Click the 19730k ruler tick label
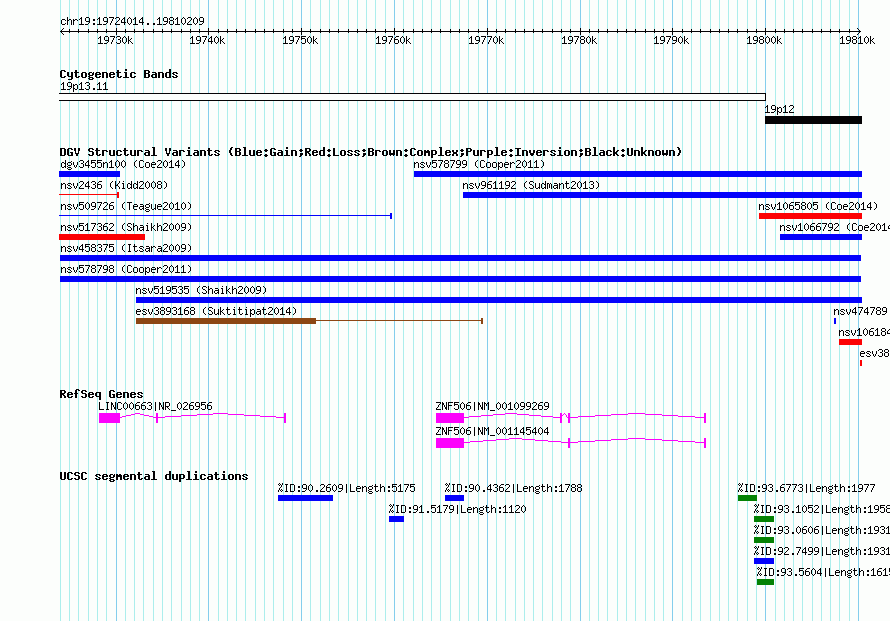Image resolution: width=890 pixels, height=621 pixels. (115, 41)
